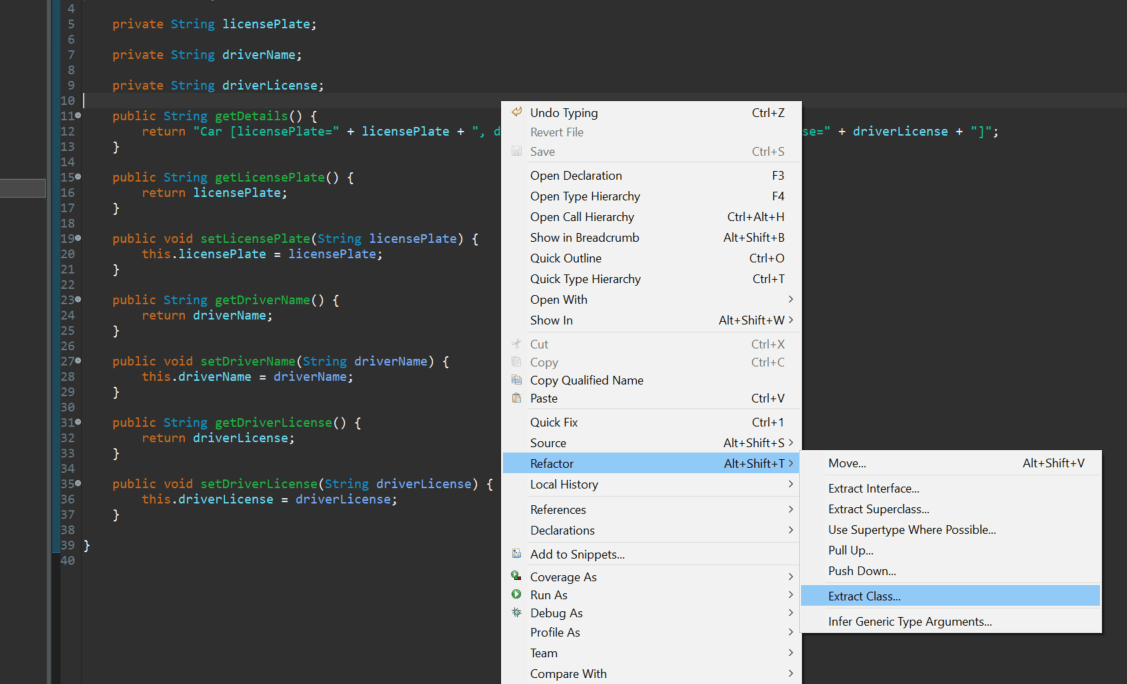Click driverLicense field declaration on line 9
This screenshot has width=1127, height=684.
(x=270, y=85)
